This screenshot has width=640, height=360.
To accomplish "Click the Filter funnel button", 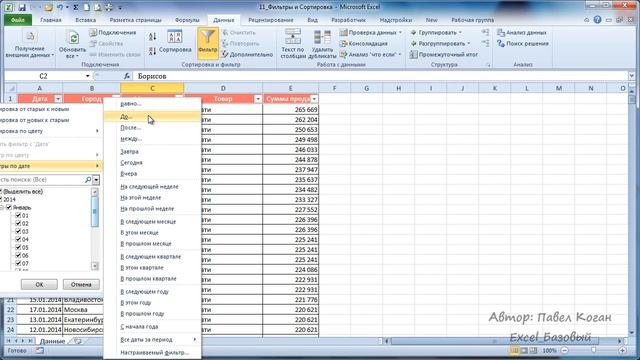I will click(x=207, y=43).
